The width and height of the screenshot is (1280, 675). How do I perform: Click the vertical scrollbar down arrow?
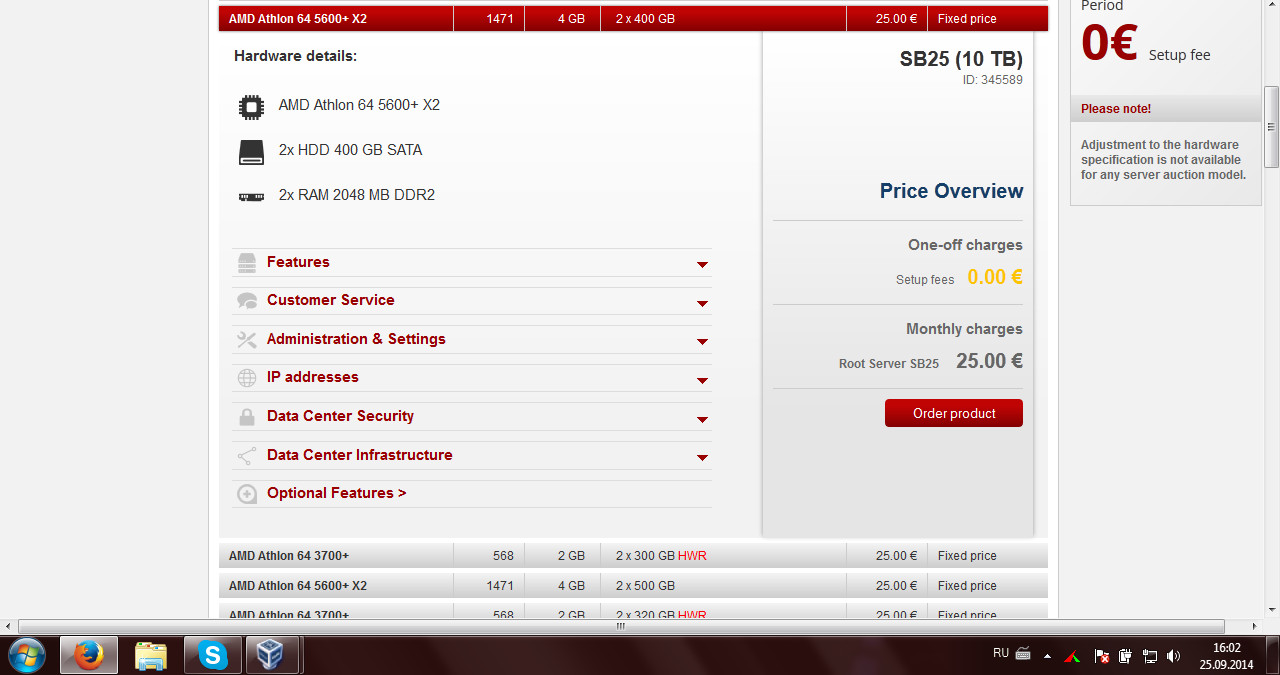point(1271,608)
